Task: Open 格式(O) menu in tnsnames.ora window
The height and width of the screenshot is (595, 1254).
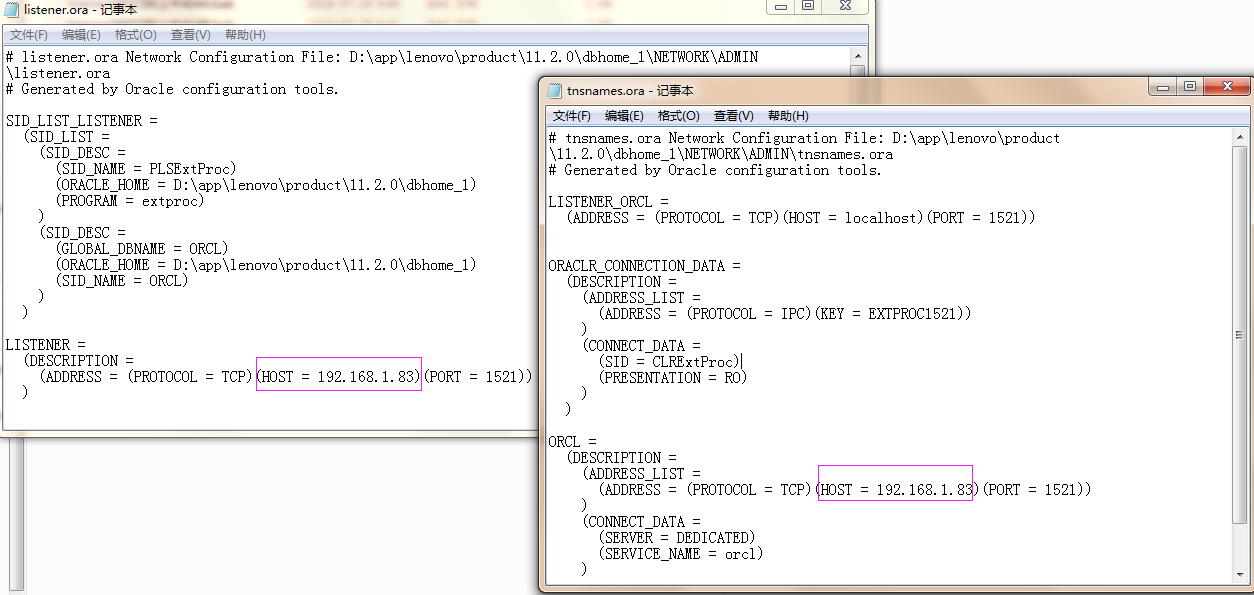Action: tap(678, 116)
